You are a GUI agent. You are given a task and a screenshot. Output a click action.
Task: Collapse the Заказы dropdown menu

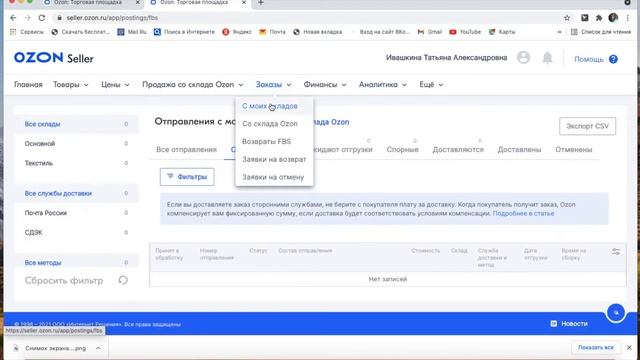point(273,84)
